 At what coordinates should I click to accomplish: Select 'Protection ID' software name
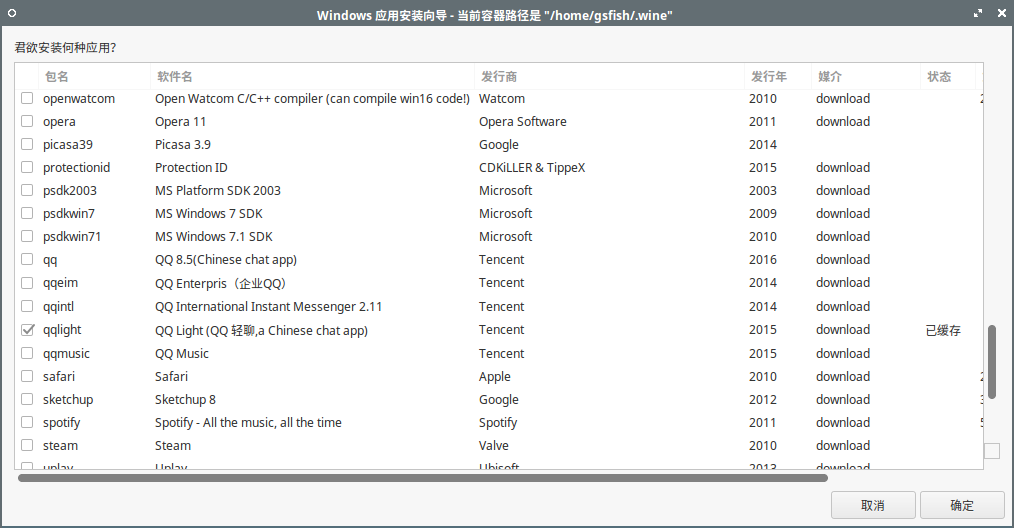point(191,167)
